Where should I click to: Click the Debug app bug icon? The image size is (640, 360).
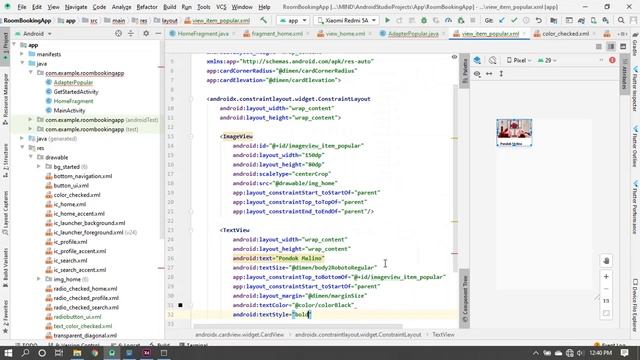point(424,20)
